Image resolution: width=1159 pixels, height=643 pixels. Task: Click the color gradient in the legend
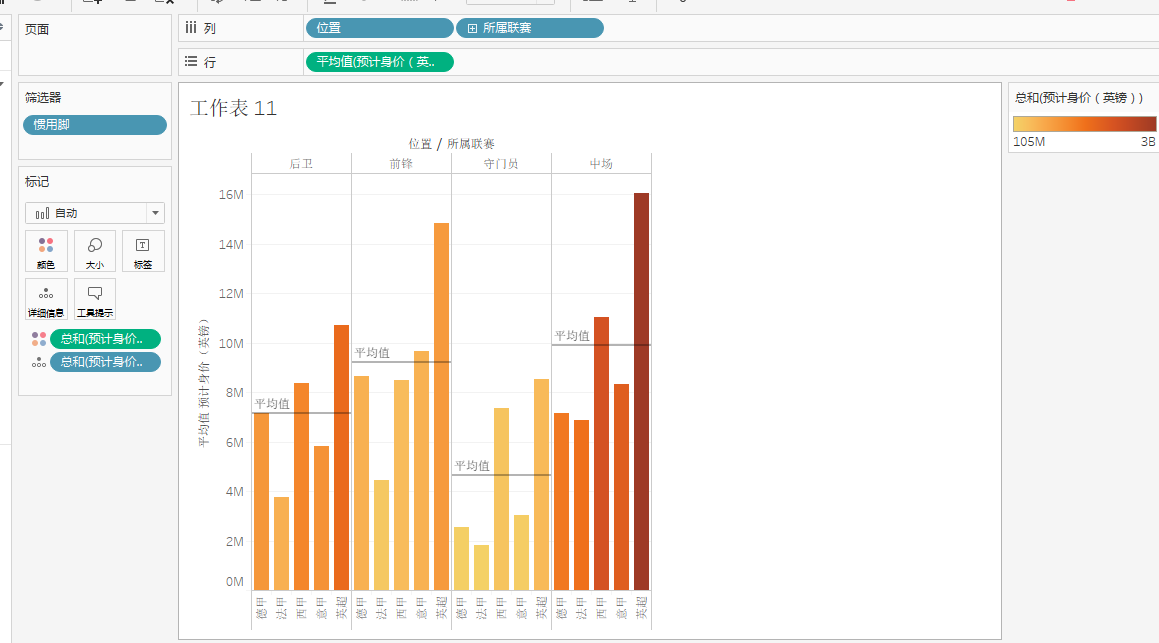point(1084,123)
